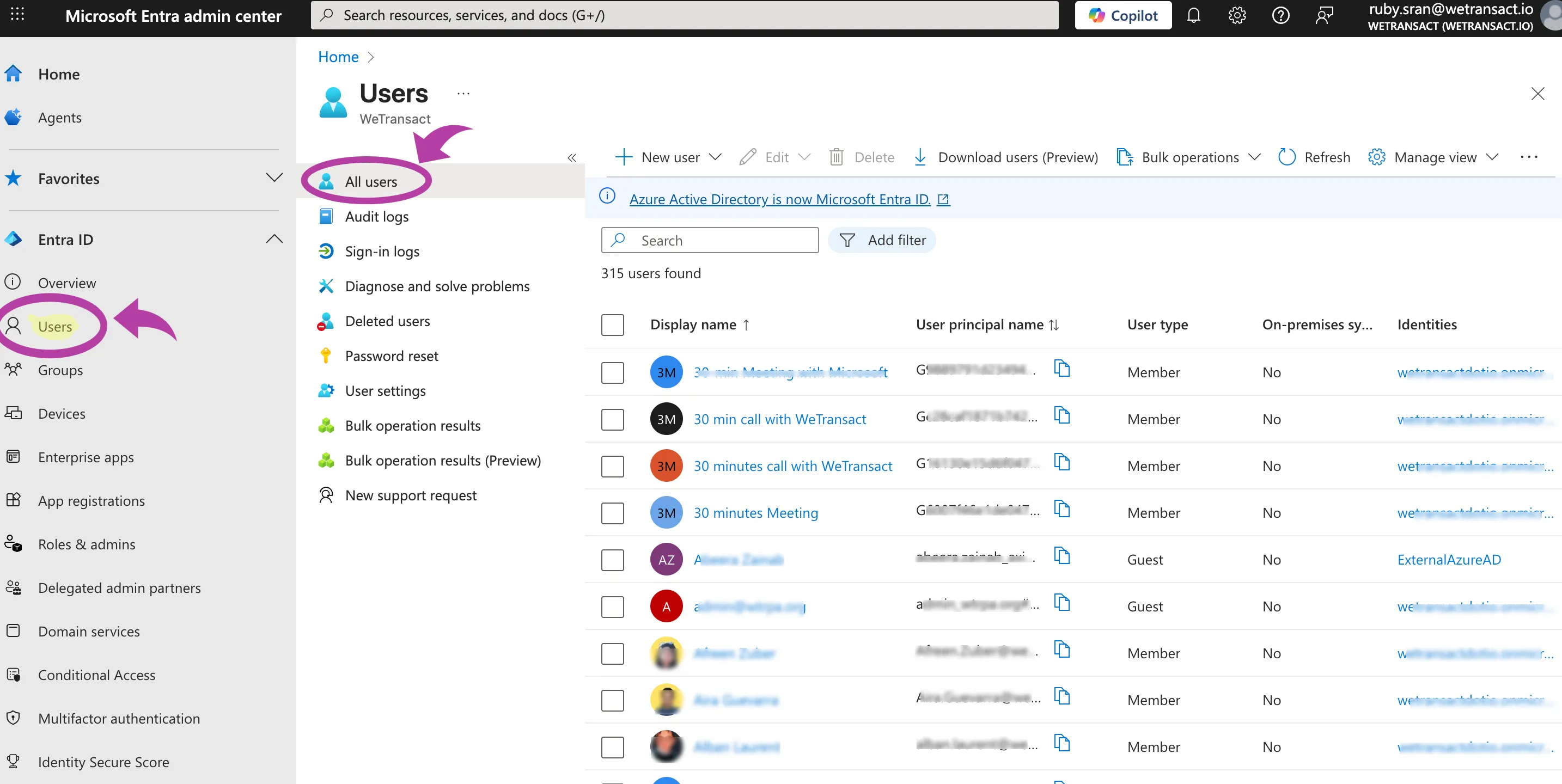The height and width of the screenshot is (784, 1562).
Task: Open Deleted users
Action: tap(387, 321)
